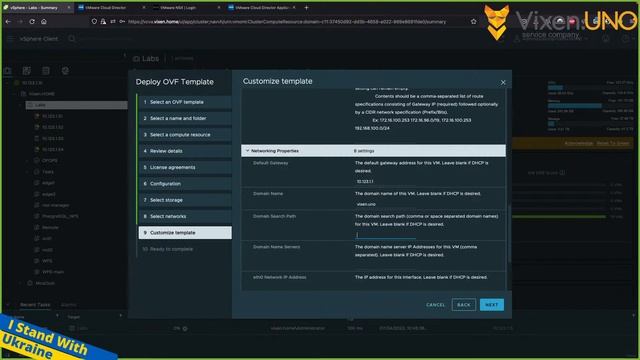
Task: Click the dialog vertical scrollbar
Action: [509, 233]
